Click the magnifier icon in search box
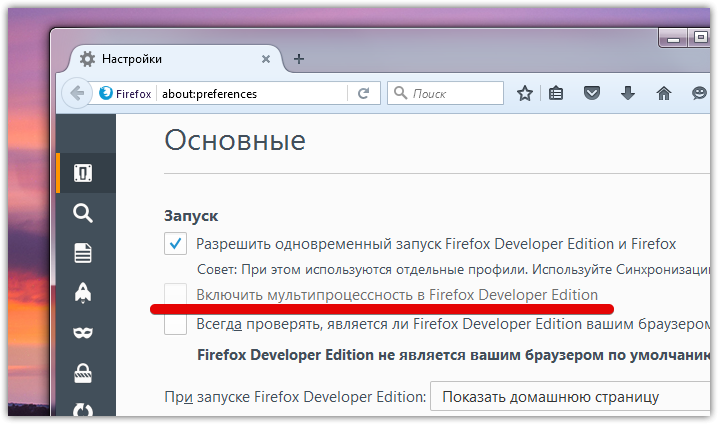Image resolution: width=718 pixels, height=424 pixels. point(400,93)
